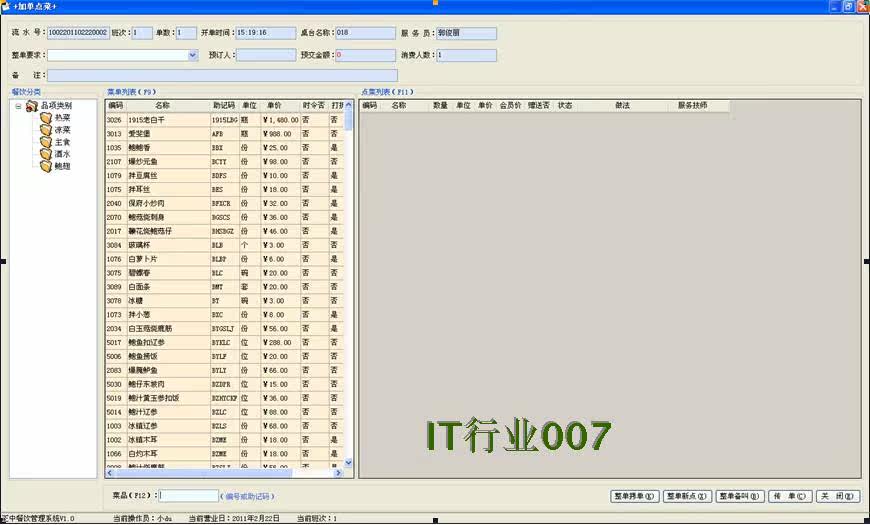Click the 会员价 header in the order list
The width and height of the screenshot is (870, 525).
pos(510,105)
